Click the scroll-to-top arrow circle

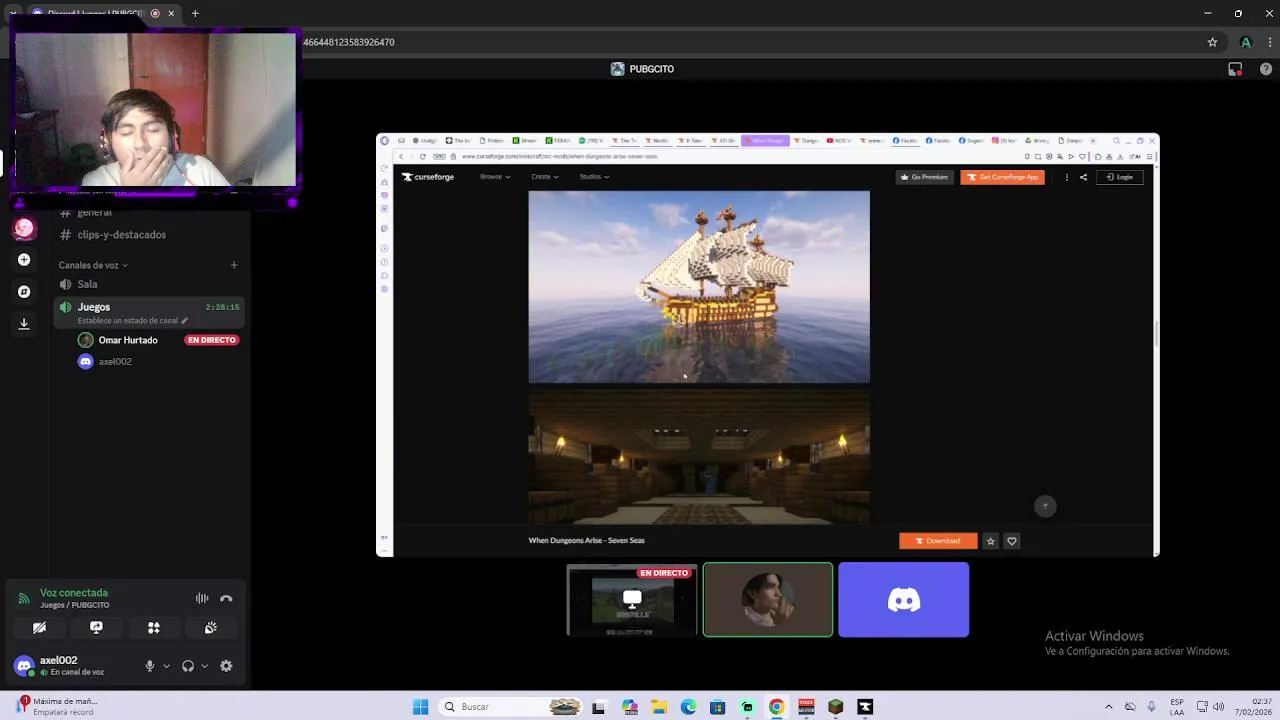point(1045,506)
